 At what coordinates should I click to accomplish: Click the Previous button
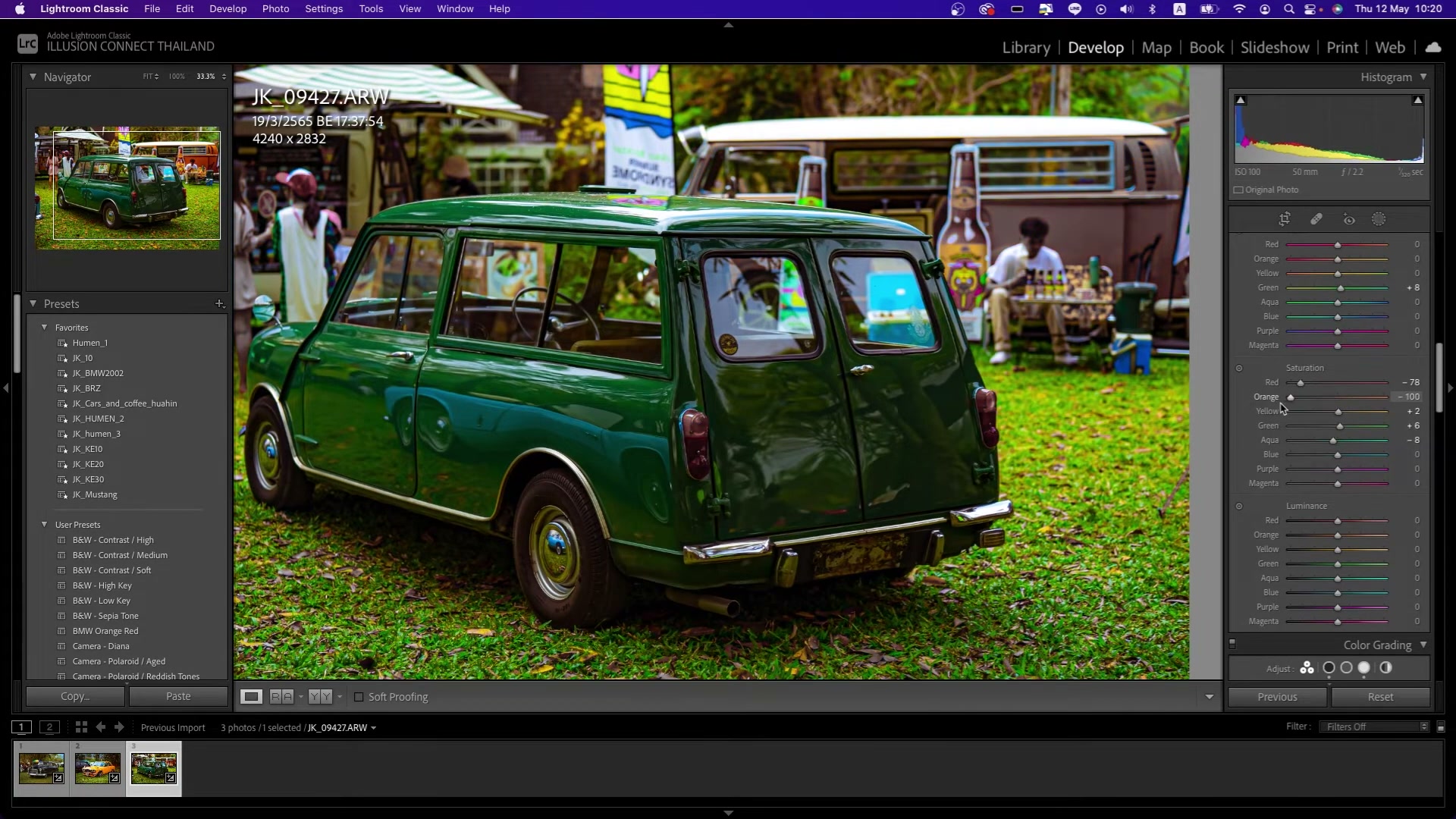tap(1278, 697)
